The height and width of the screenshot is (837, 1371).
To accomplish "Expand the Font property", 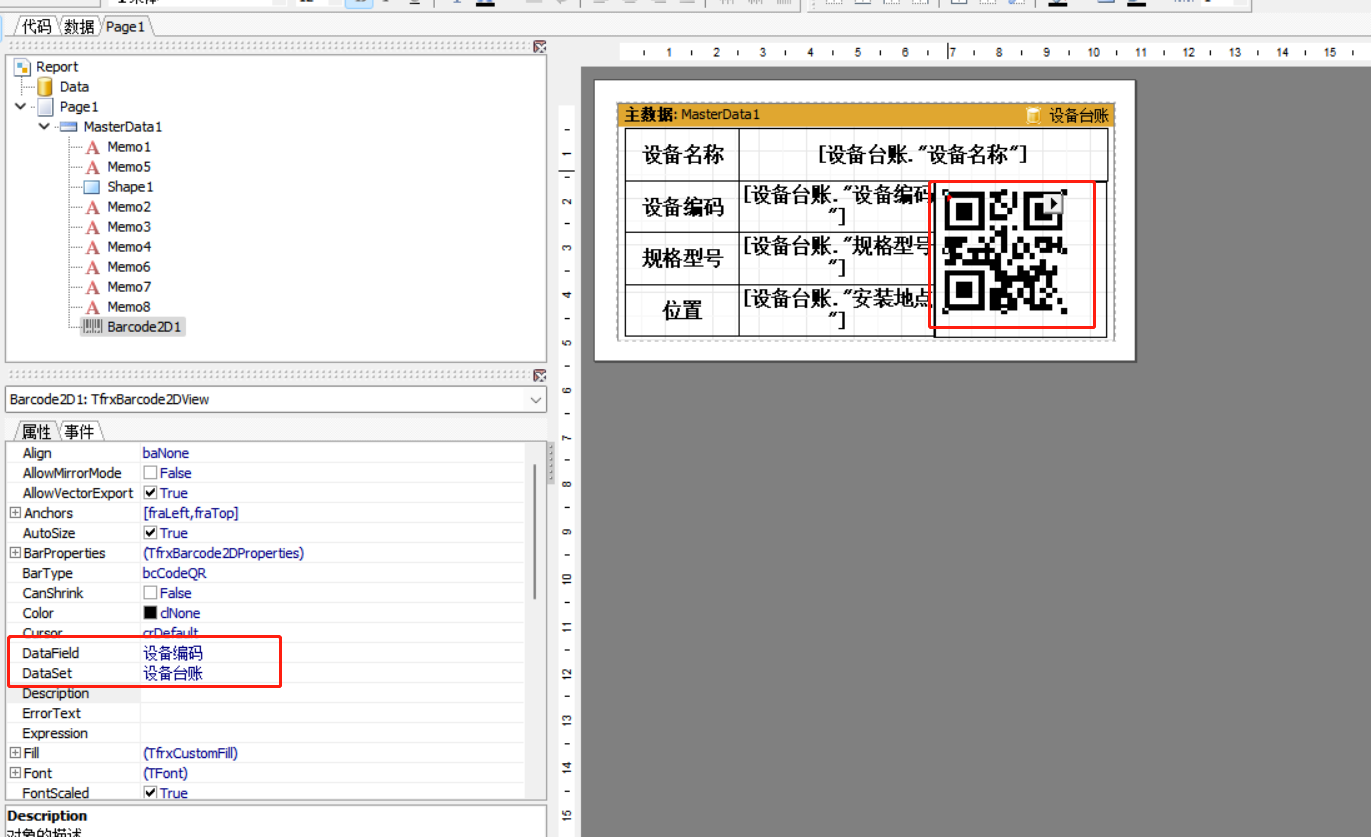I will coord(15,773).
